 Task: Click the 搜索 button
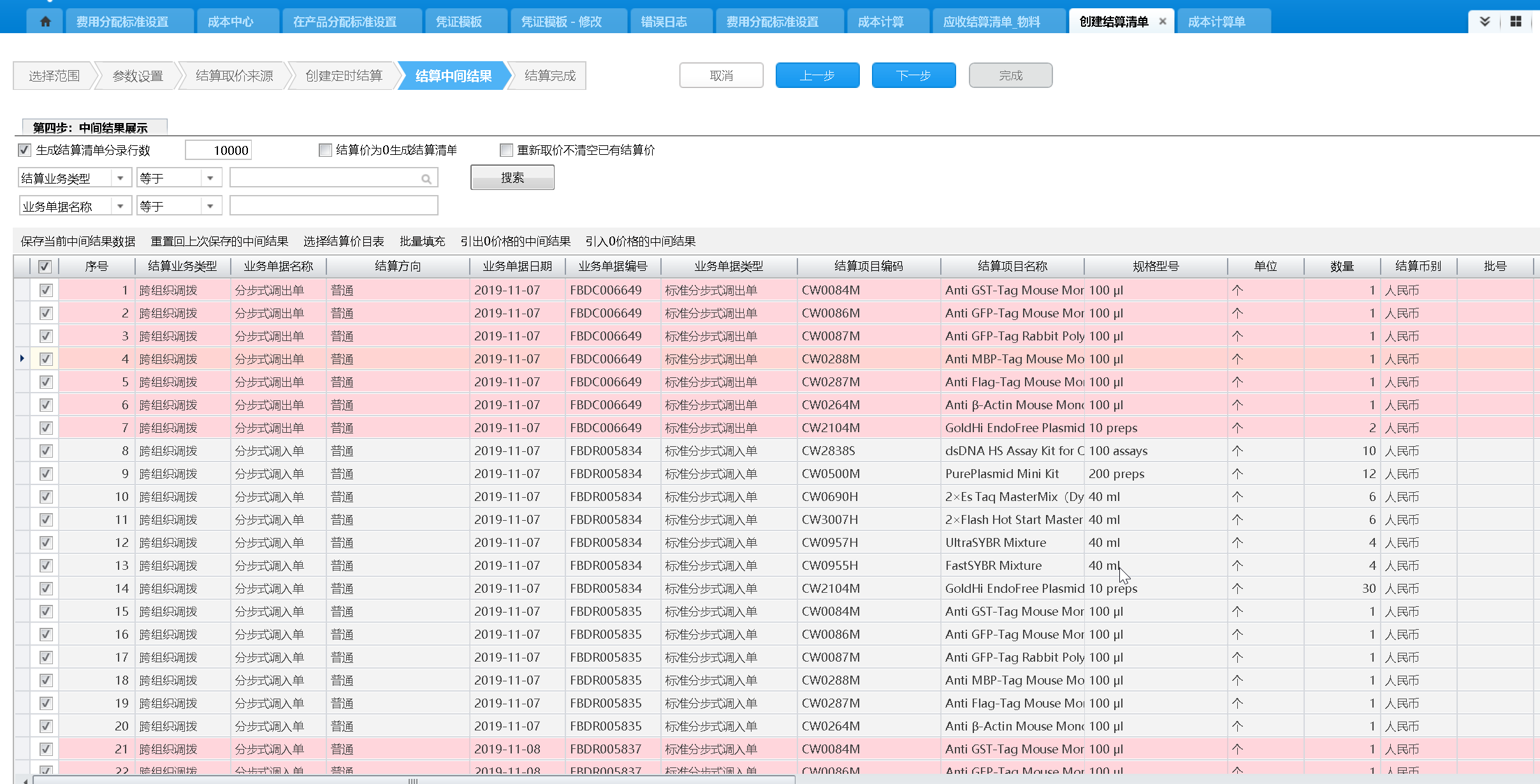[512, 177]
